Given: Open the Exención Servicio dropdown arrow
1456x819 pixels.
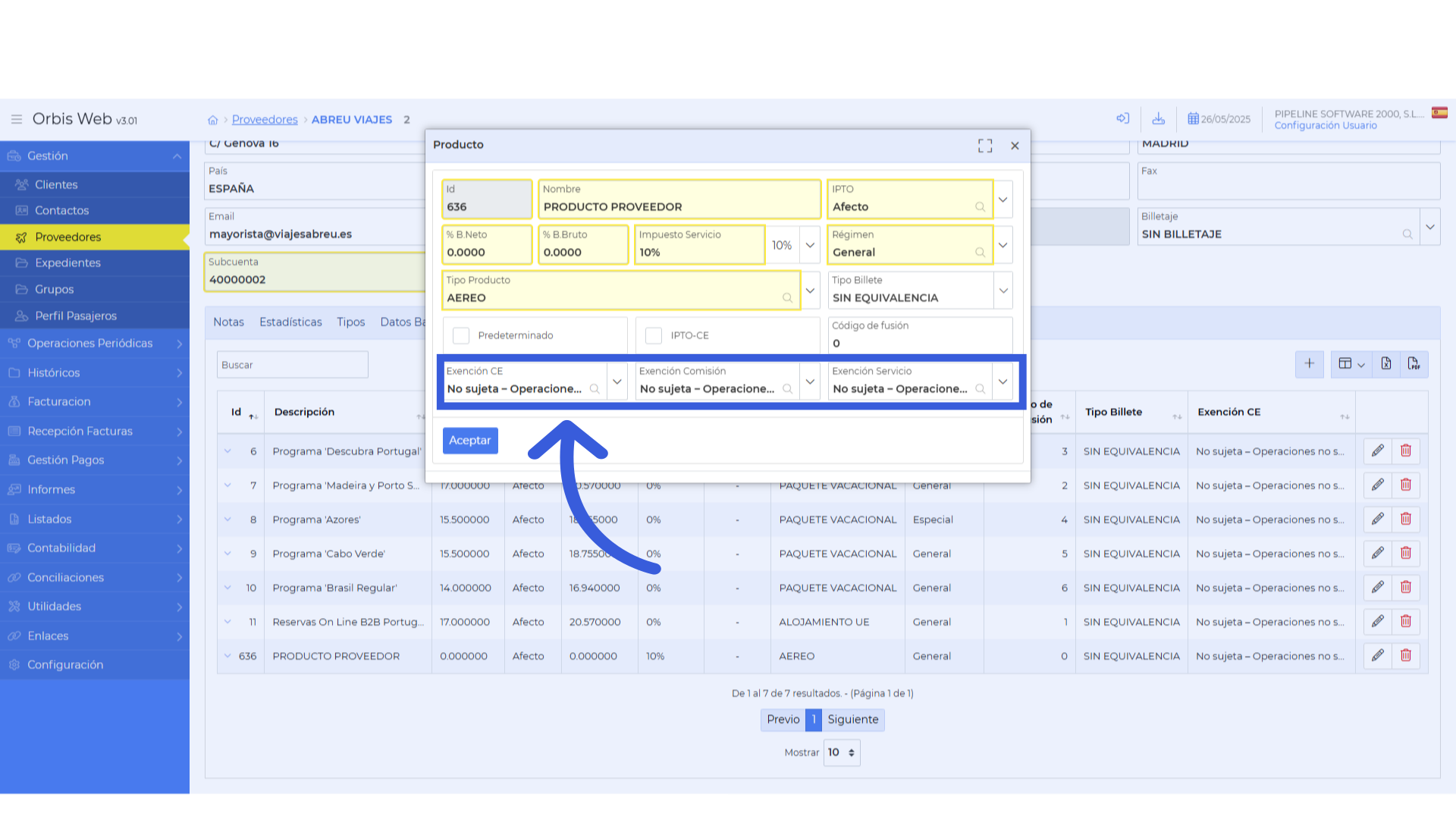Looking at the screenshot, I should [x=1003, y=381].
